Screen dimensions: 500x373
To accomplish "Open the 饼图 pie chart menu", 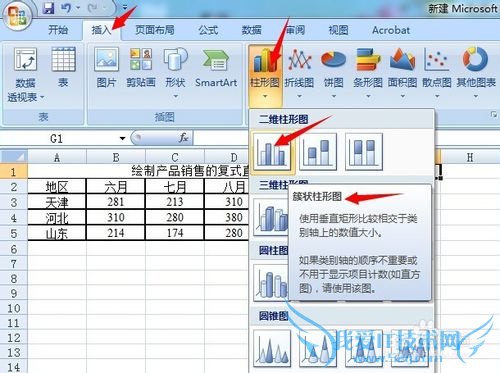I will click(334, 73).
